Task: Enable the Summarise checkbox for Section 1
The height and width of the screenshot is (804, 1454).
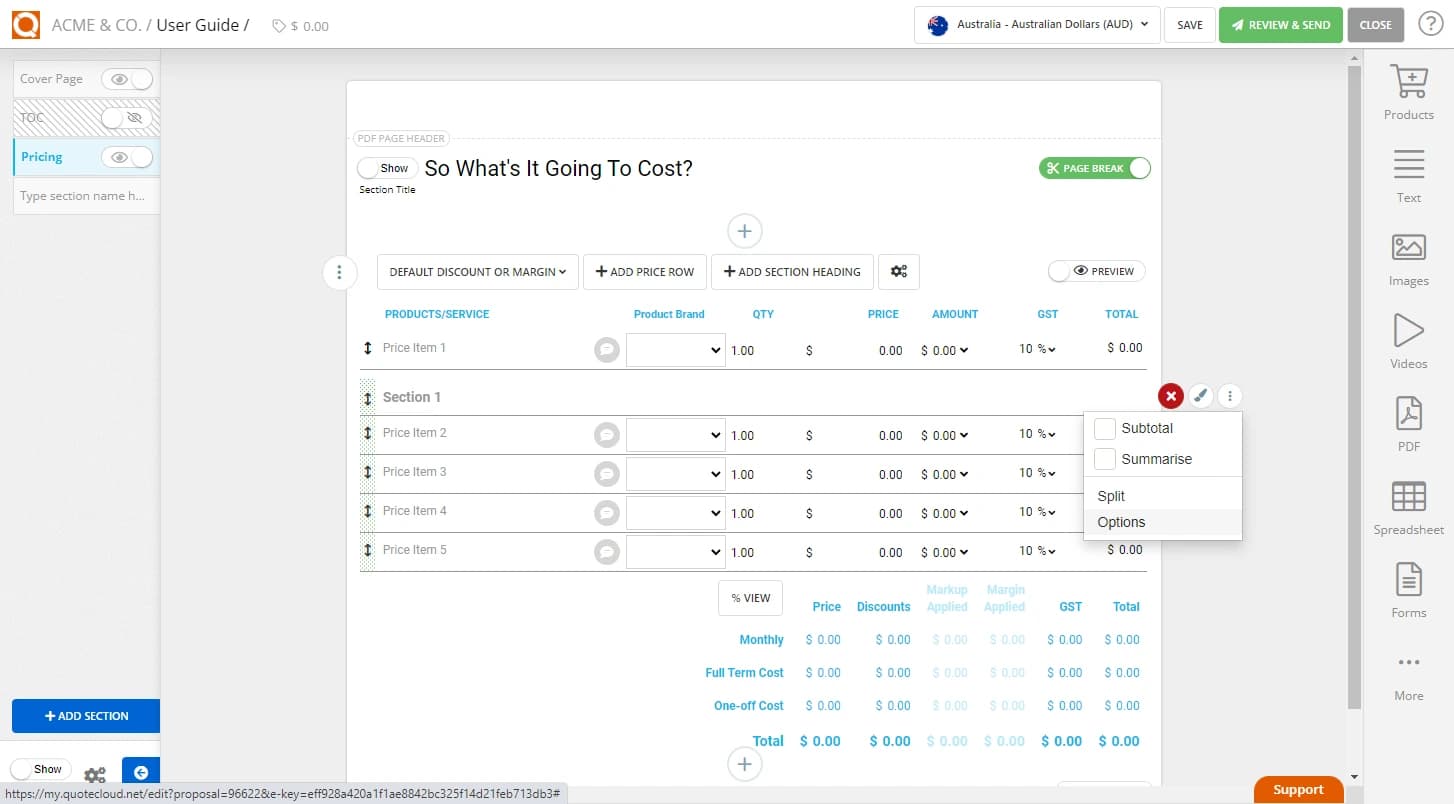Action: (1105, 458)
